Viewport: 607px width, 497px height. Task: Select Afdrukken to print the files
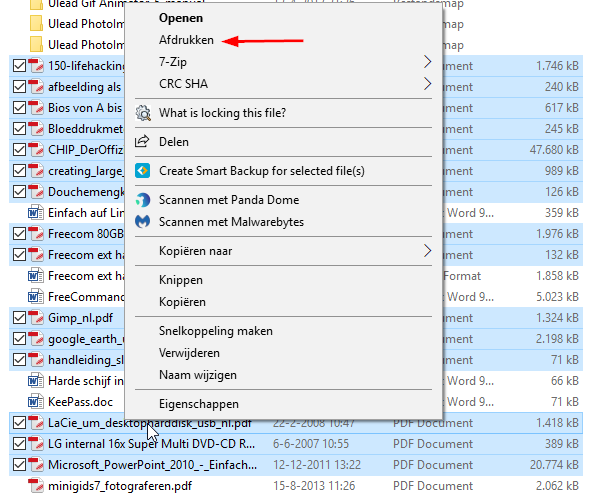[x=186, y=40]
